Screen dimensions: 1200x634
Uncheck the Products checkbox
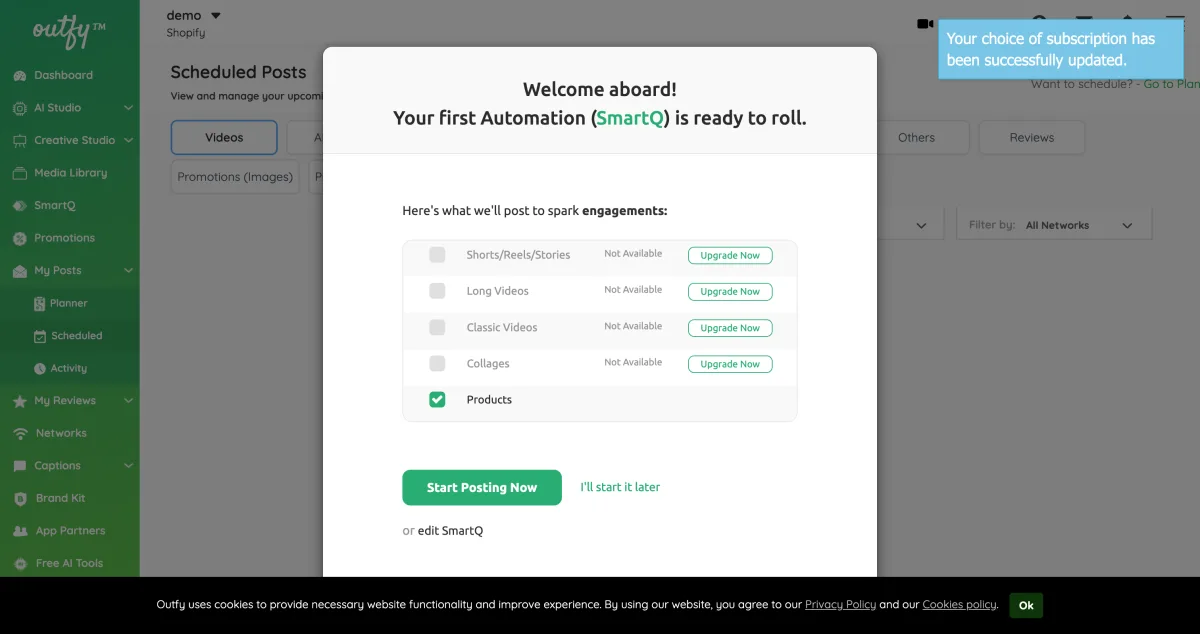(x=437, y=399)
